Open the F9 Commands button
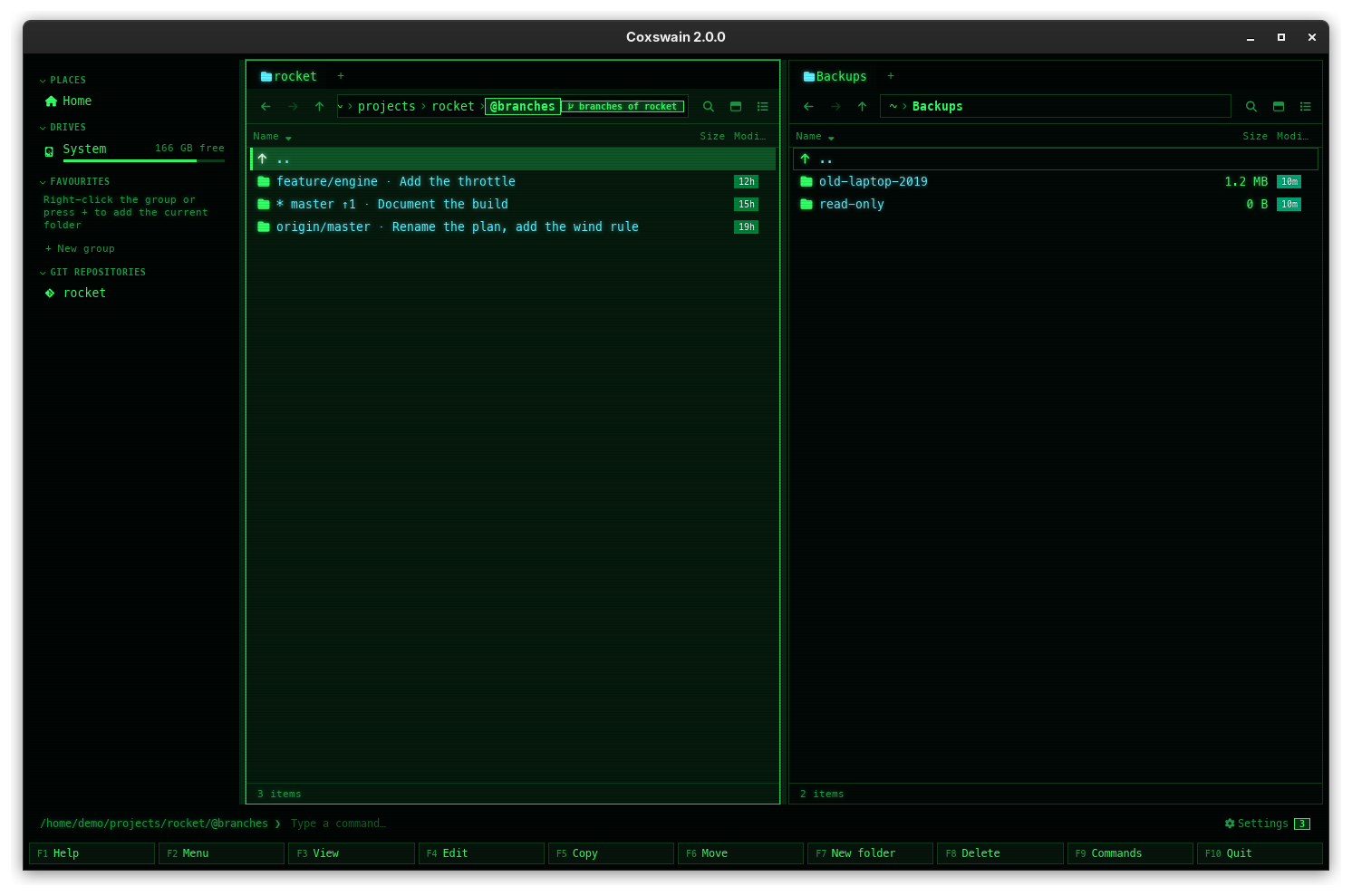 pyautogui.click(x=1130, y=853)
